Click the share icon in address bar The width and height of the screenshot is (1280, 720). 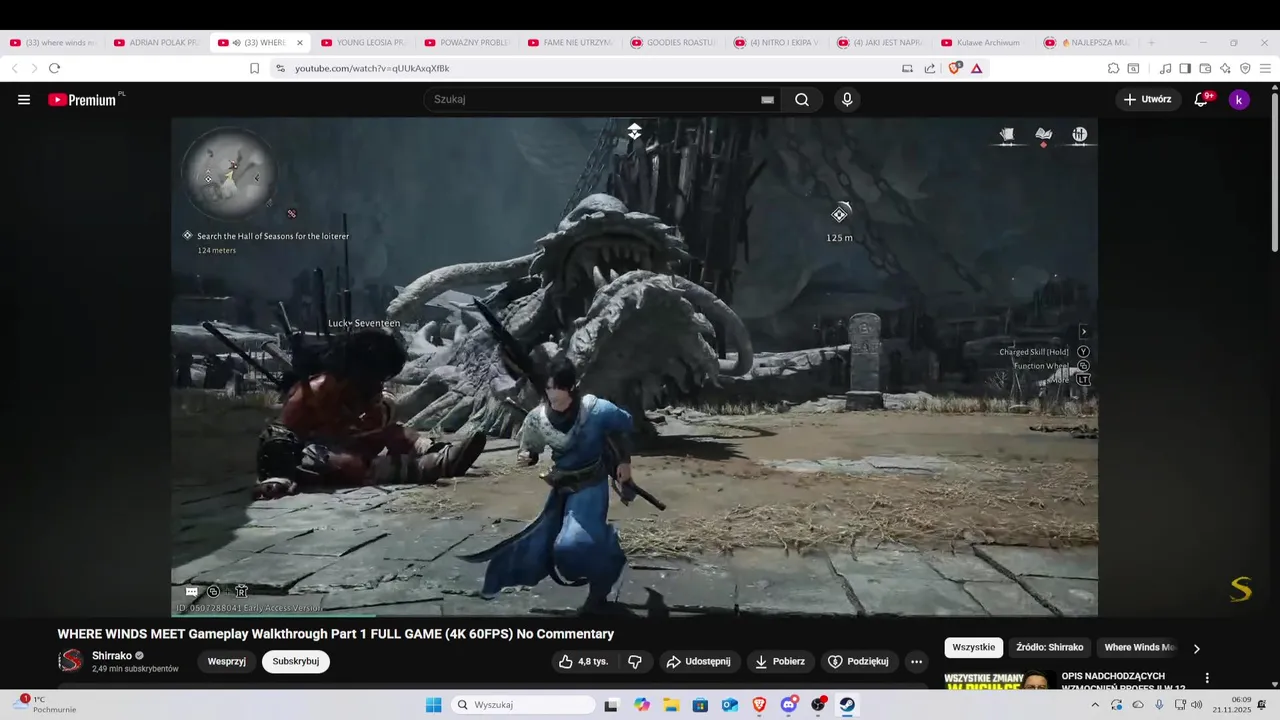click(x=930, y=68)
